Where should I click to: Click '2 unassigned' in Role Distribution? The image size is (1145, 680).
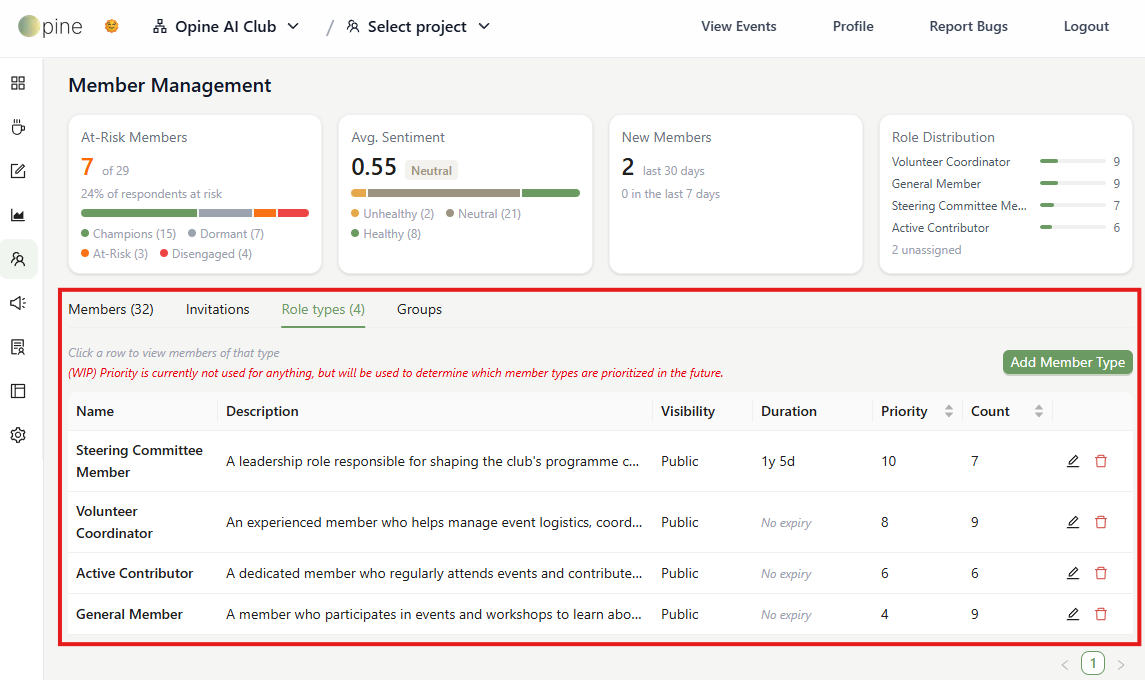pyautogui.click(x=926, y=250)
